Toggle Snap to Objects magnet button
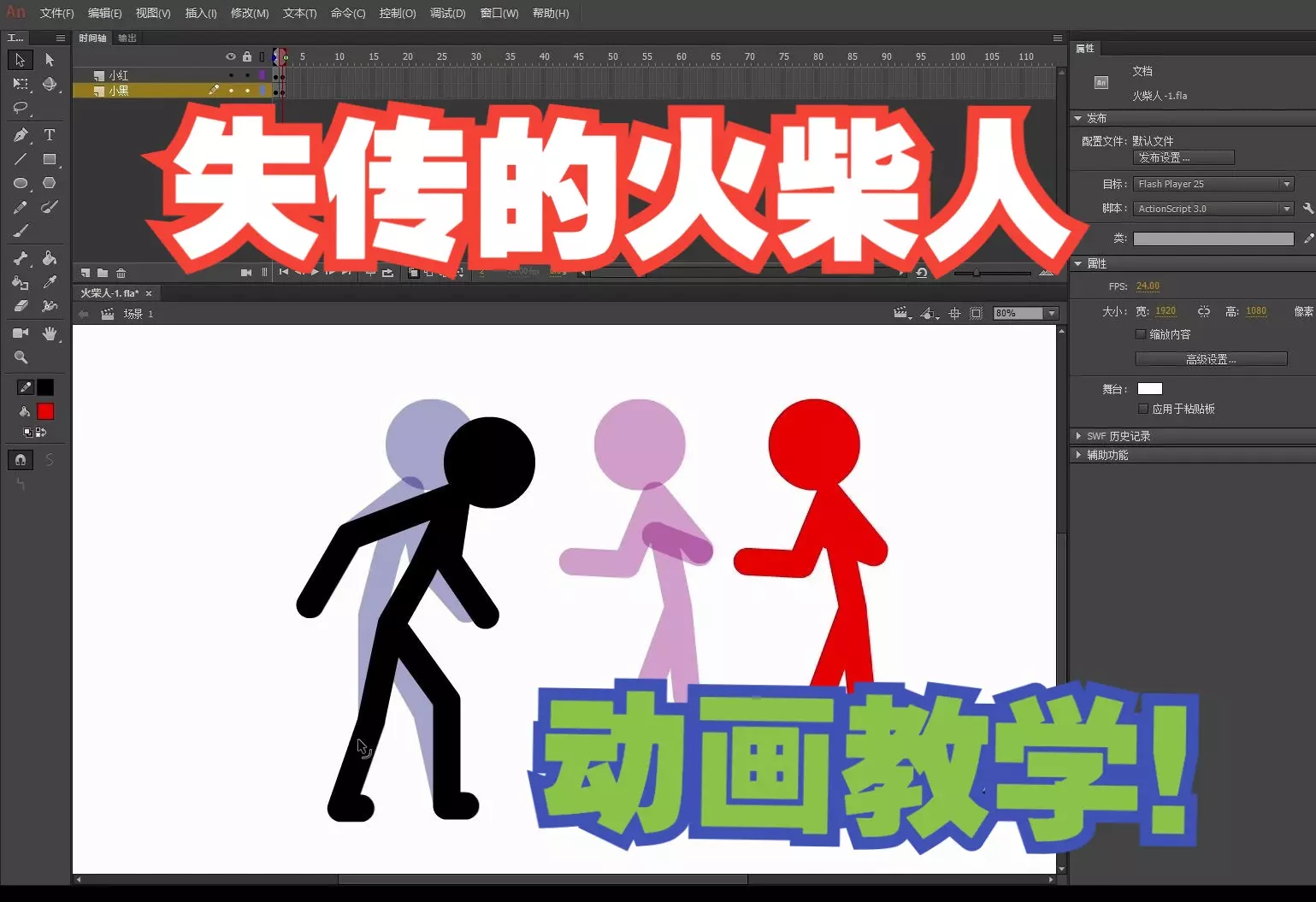 coord(21,460)
